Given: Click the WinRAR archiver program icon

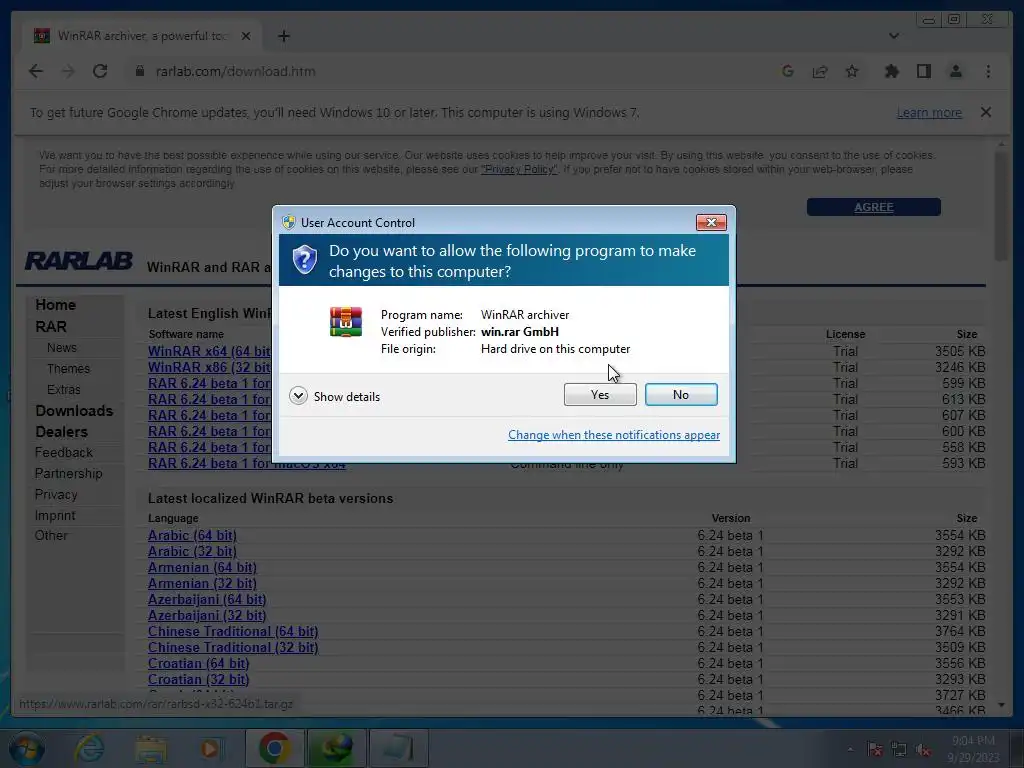Looking at the screenshot, I should point(345,321).
